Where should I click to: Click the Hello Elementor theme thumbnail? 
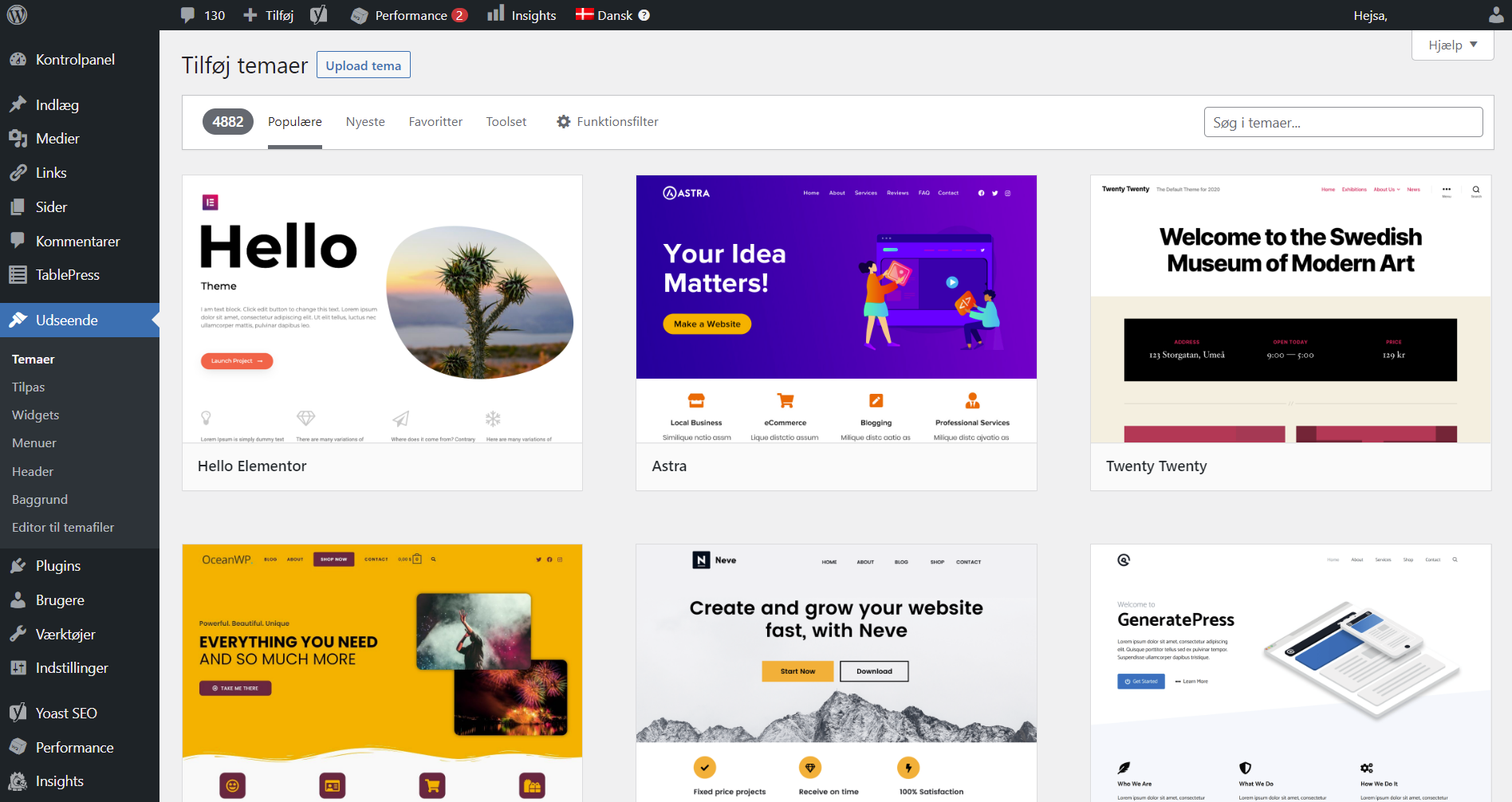click(382, 309)
